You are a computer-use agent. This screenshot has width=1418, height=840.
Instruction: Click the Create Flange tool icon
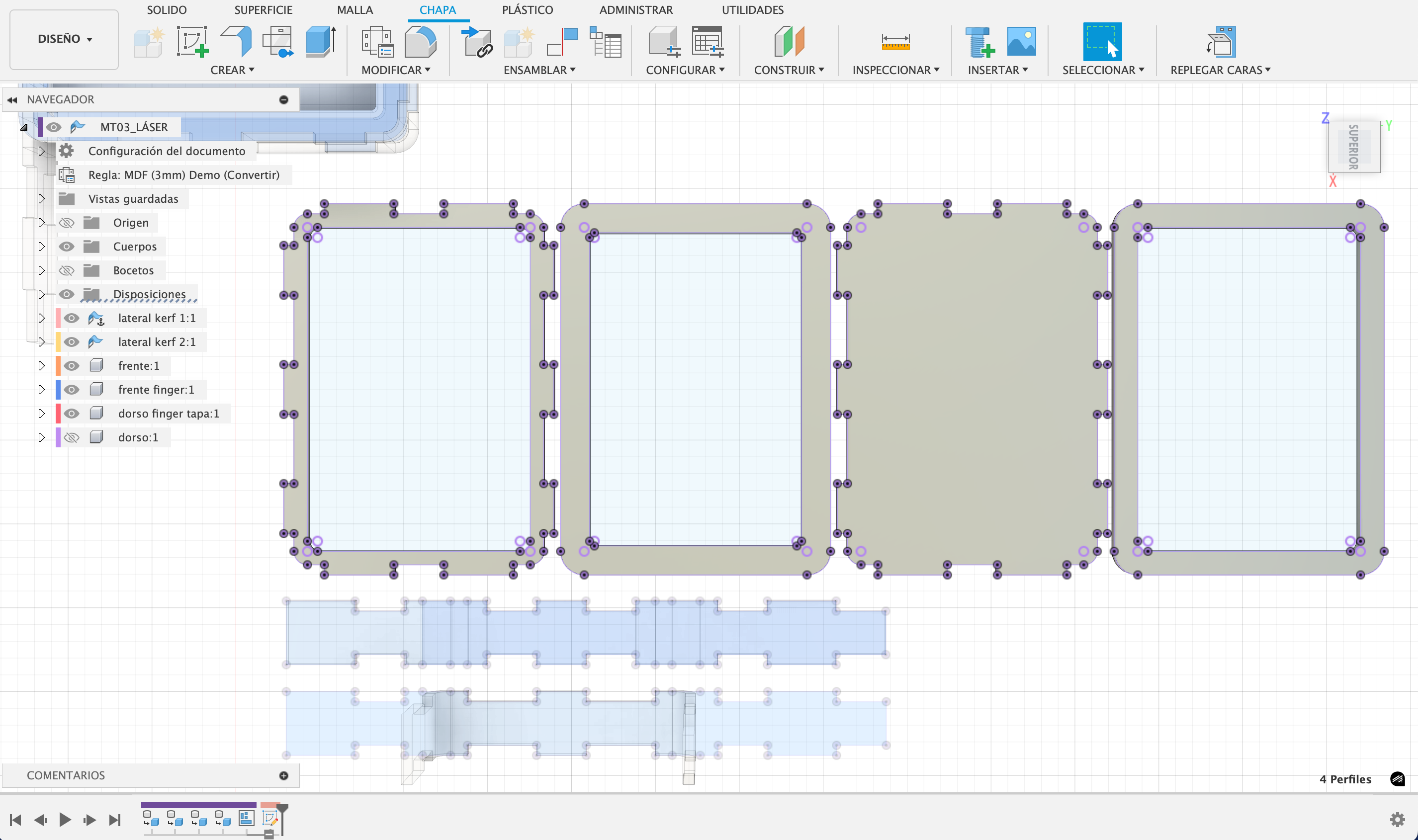click(237, 41)
